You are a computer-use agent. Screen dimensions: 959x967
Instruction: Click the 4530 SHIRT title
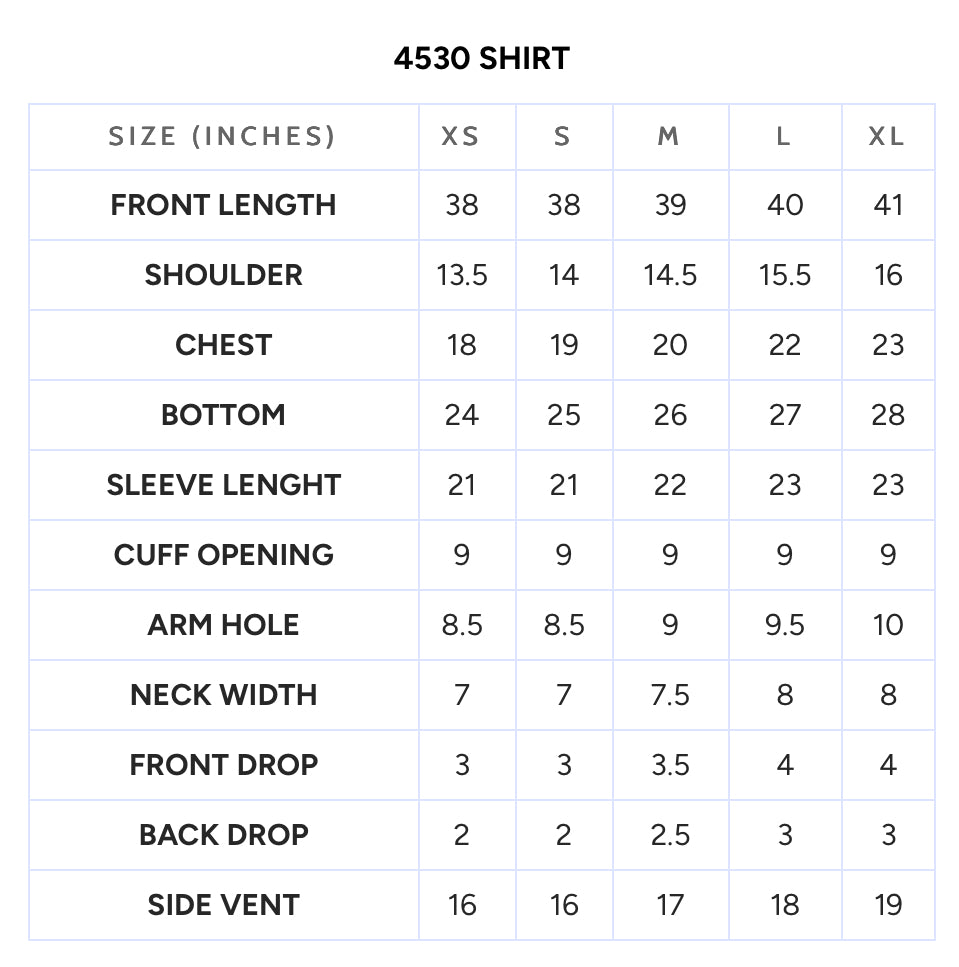click(482, 59)
